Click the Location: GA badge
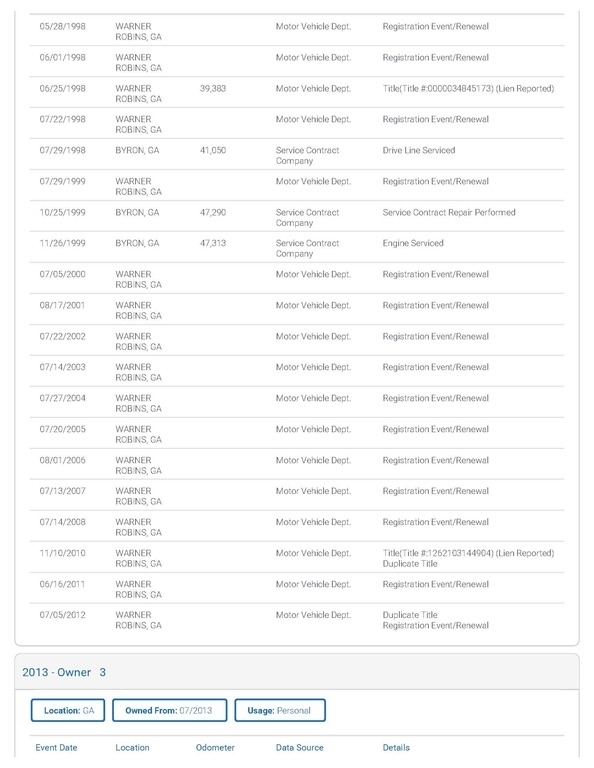The image size is (594, 768). (x=68, y=710)
